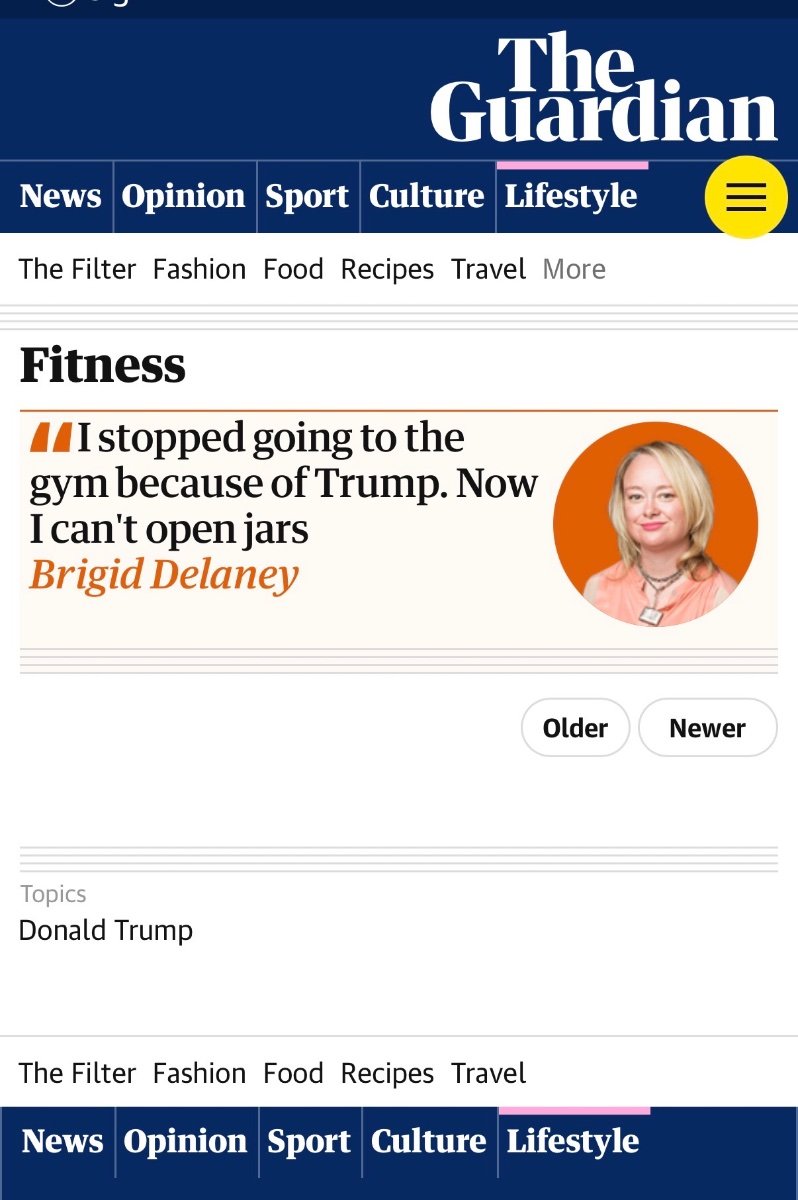The image size is (798, 1200).
Task: Select Culture in the top navigation
Action: click(426, 196)
